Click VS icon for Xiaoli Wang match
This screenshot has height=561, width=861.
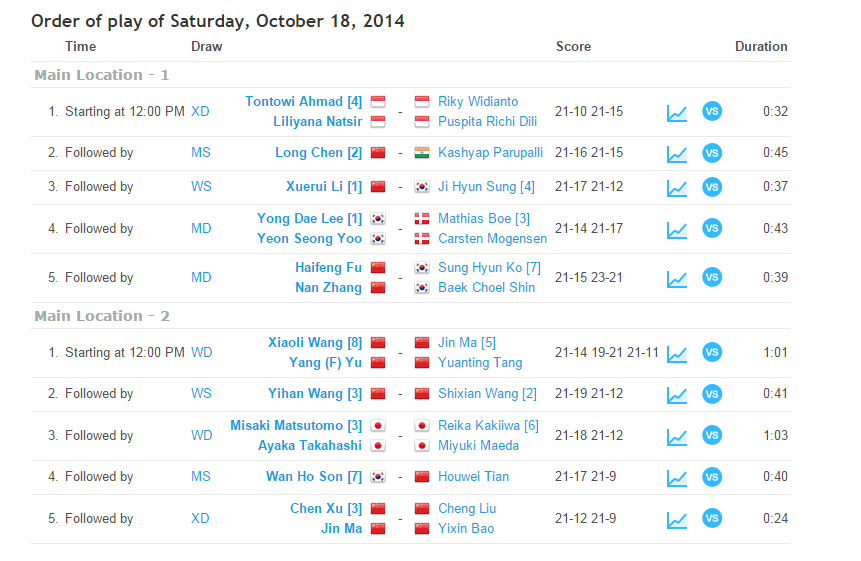point(712,353)
